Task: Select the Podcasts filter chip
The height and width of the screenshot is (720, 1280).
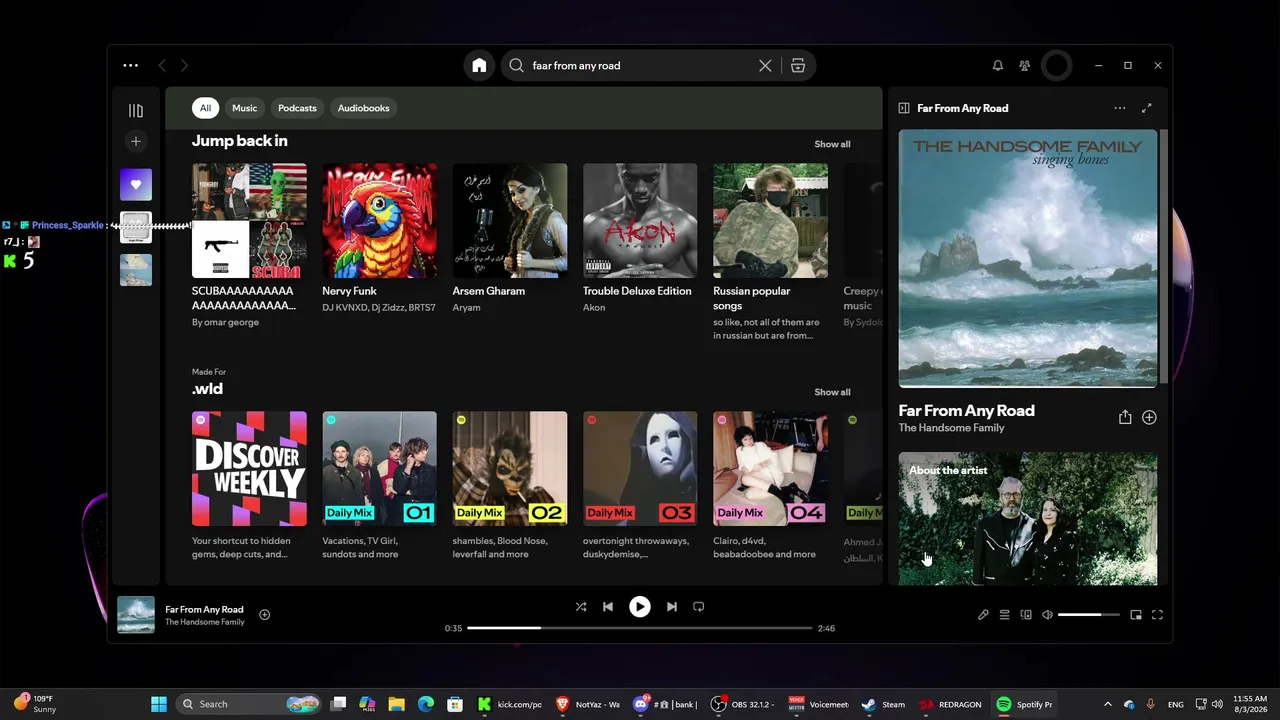Action: [x=297, y=108]
